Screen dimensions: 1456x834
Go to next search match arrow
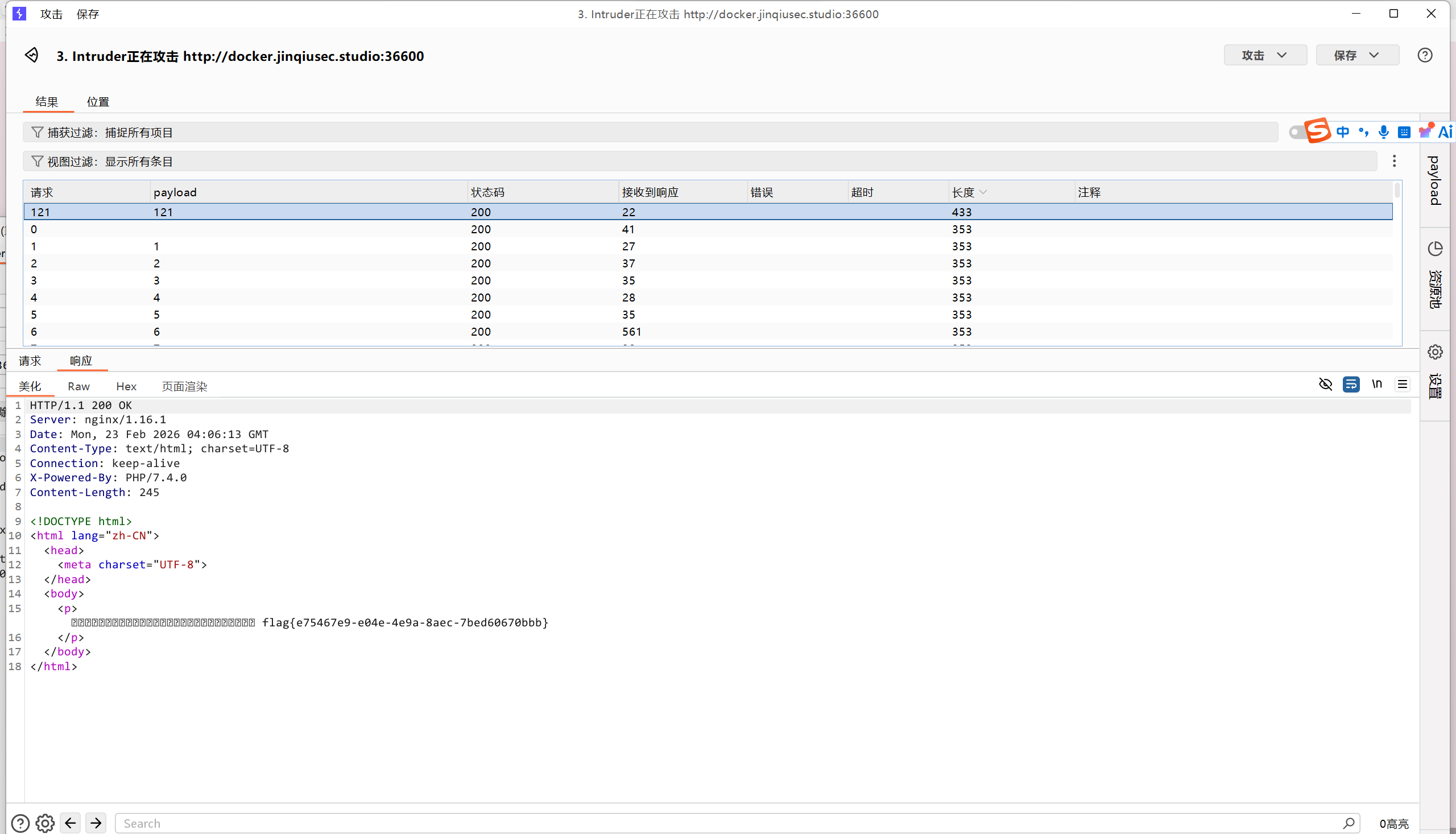pyautogui.click(x=96, y=823)
